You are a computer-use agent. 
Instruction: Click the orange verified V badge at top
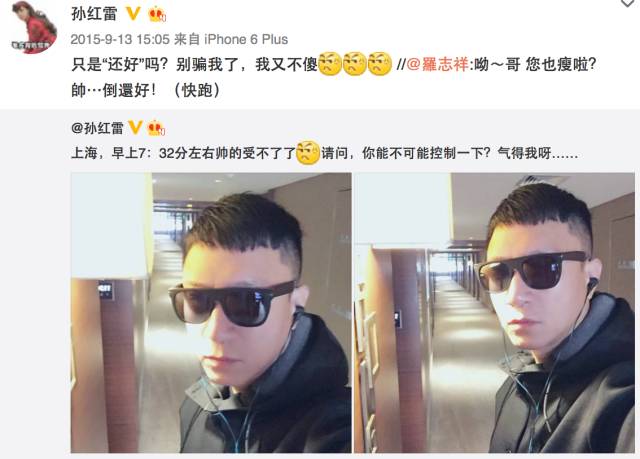coord(133,14)
